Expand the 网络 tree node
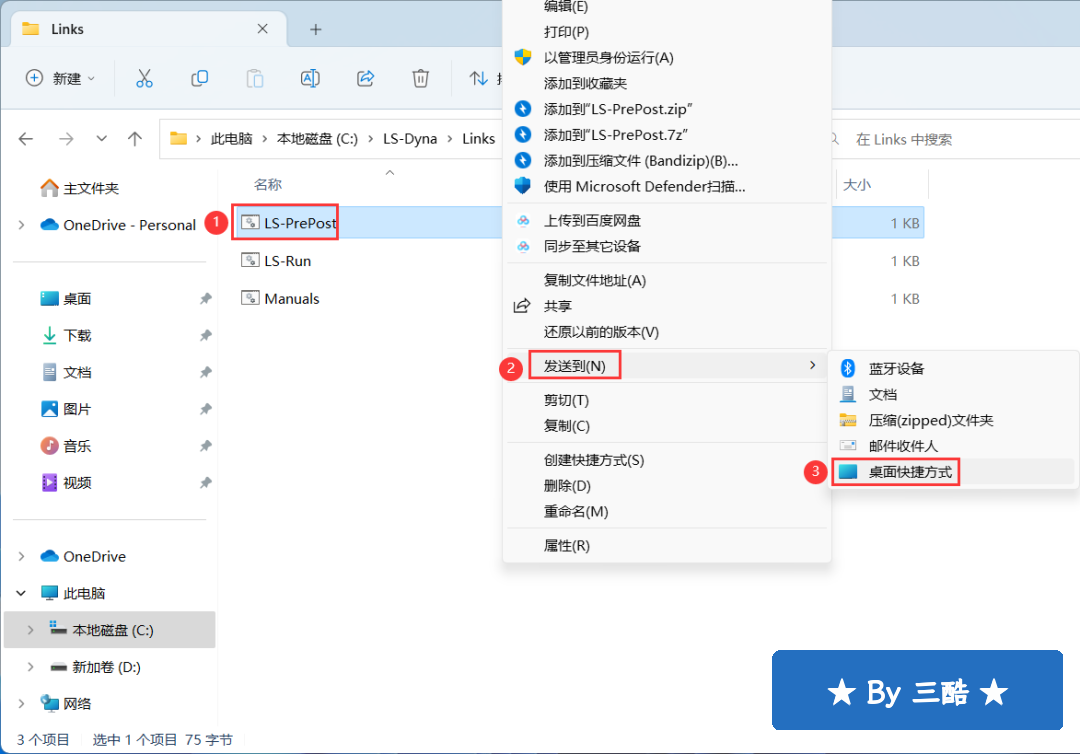 point(21,704)
